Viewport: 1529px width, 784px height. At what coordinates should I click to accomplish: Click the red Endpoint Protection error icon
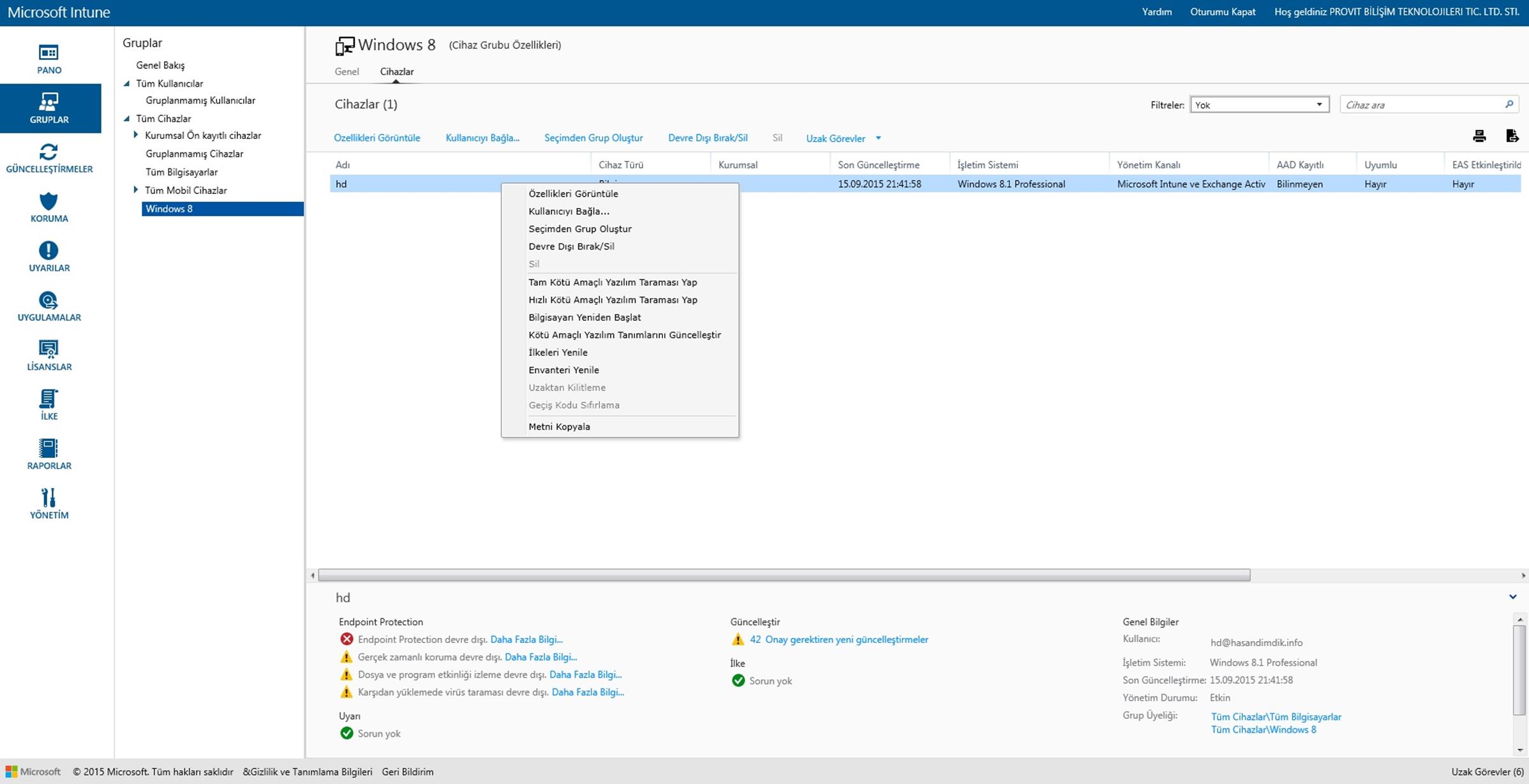pos(347,639)
